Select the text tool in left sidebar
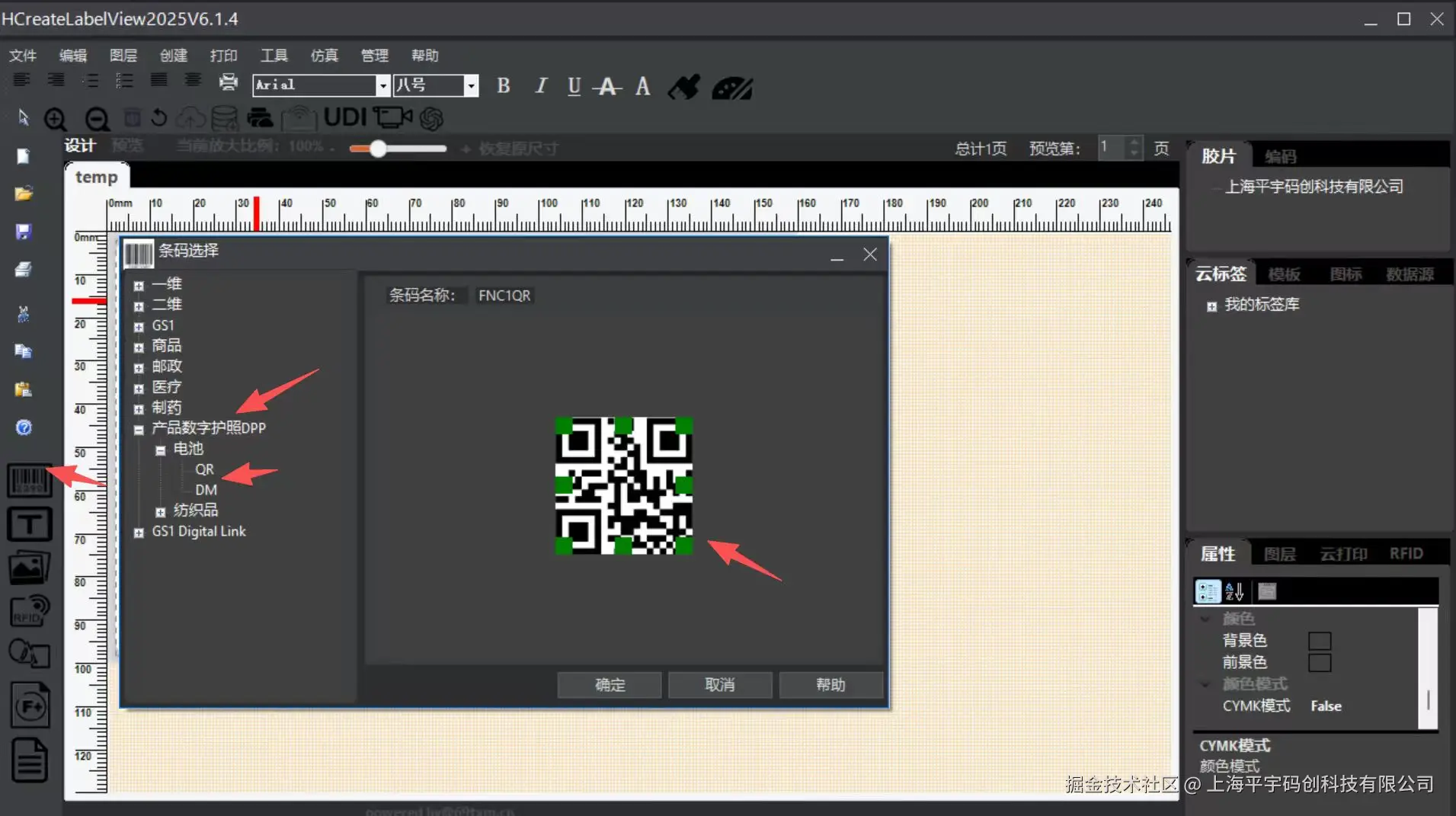 point(29,524)
